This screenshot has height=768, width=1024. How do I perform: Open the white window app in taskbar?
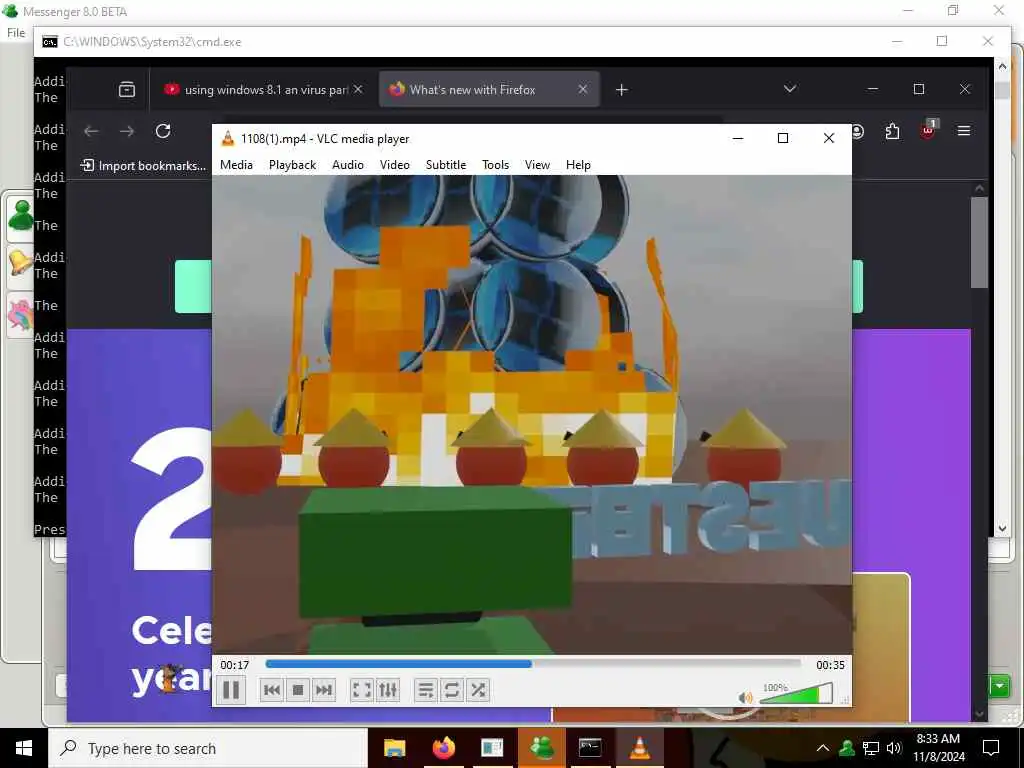click(x=492, y=748)
